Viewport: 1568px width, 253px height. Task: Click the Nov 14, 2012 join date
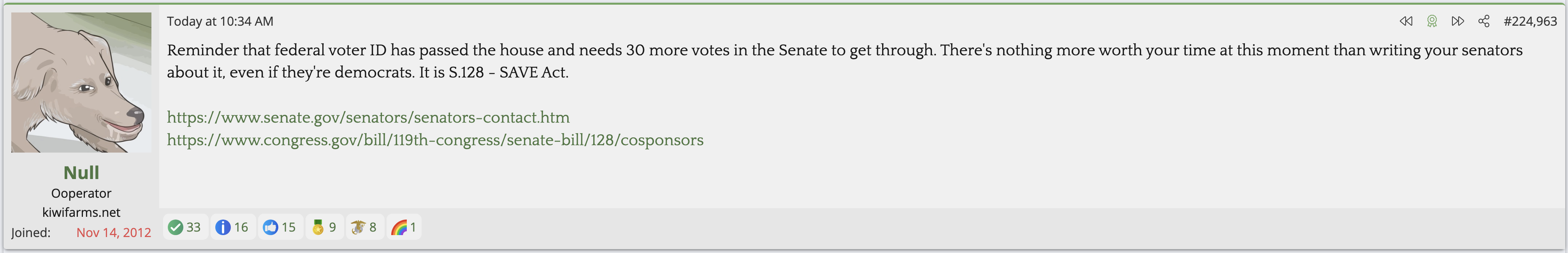113,232
